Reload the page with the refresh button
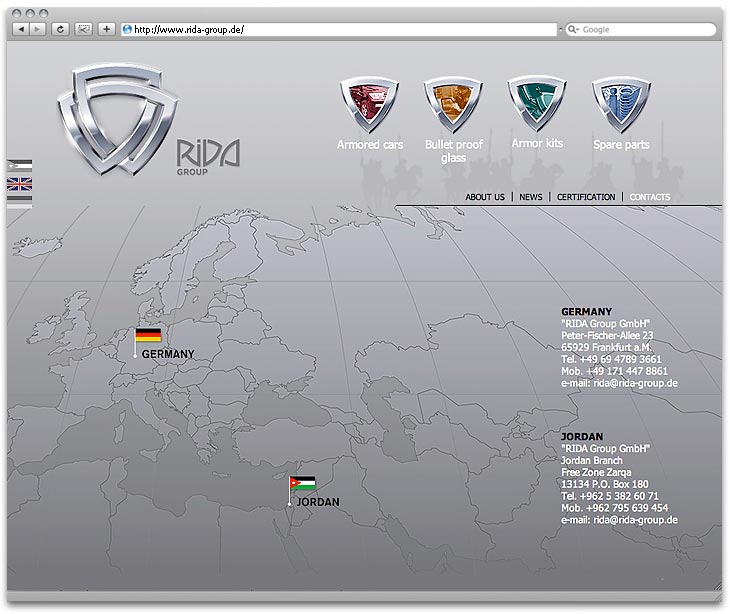This screenshot has height=614, width=730. [60, 29]
